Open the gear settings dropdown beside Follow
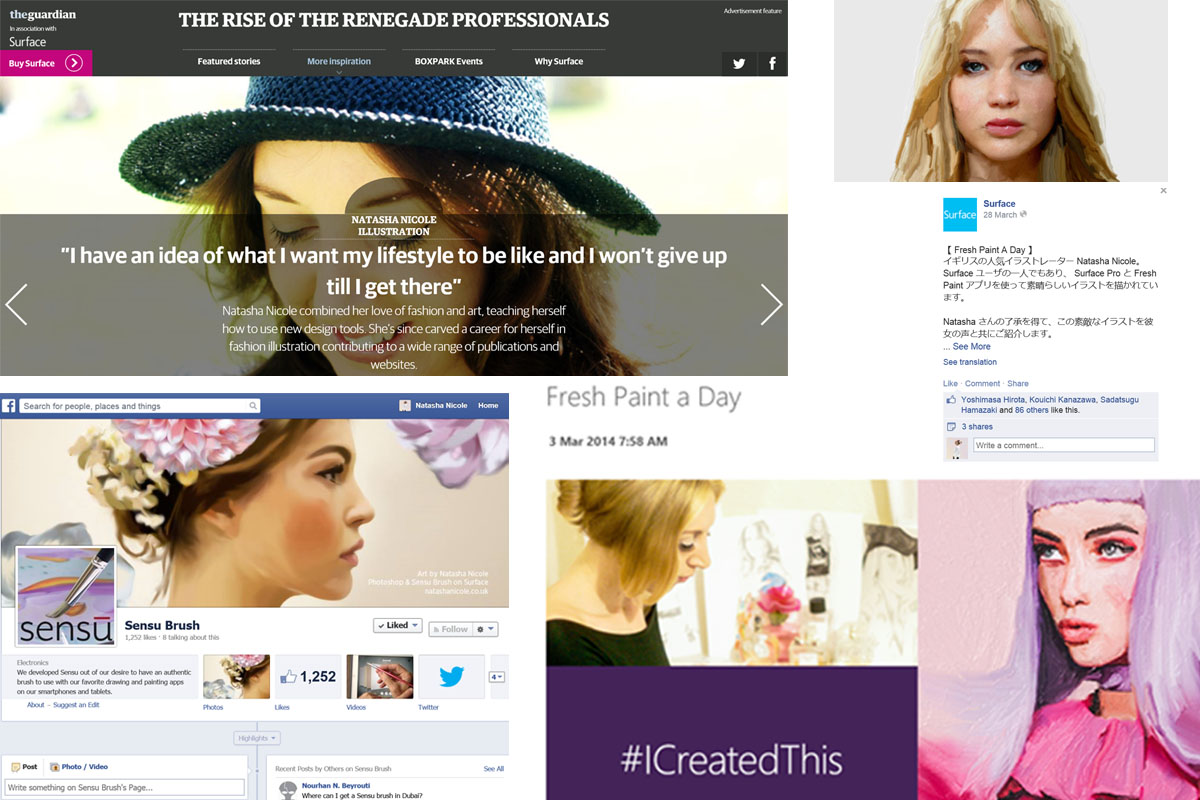1200x800 pixels. click(x=485, y=629)
